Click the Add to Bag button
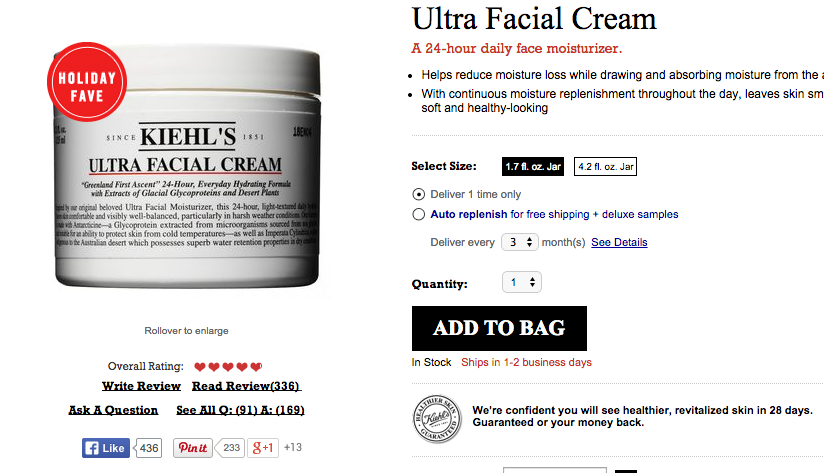 coord(499,328)
